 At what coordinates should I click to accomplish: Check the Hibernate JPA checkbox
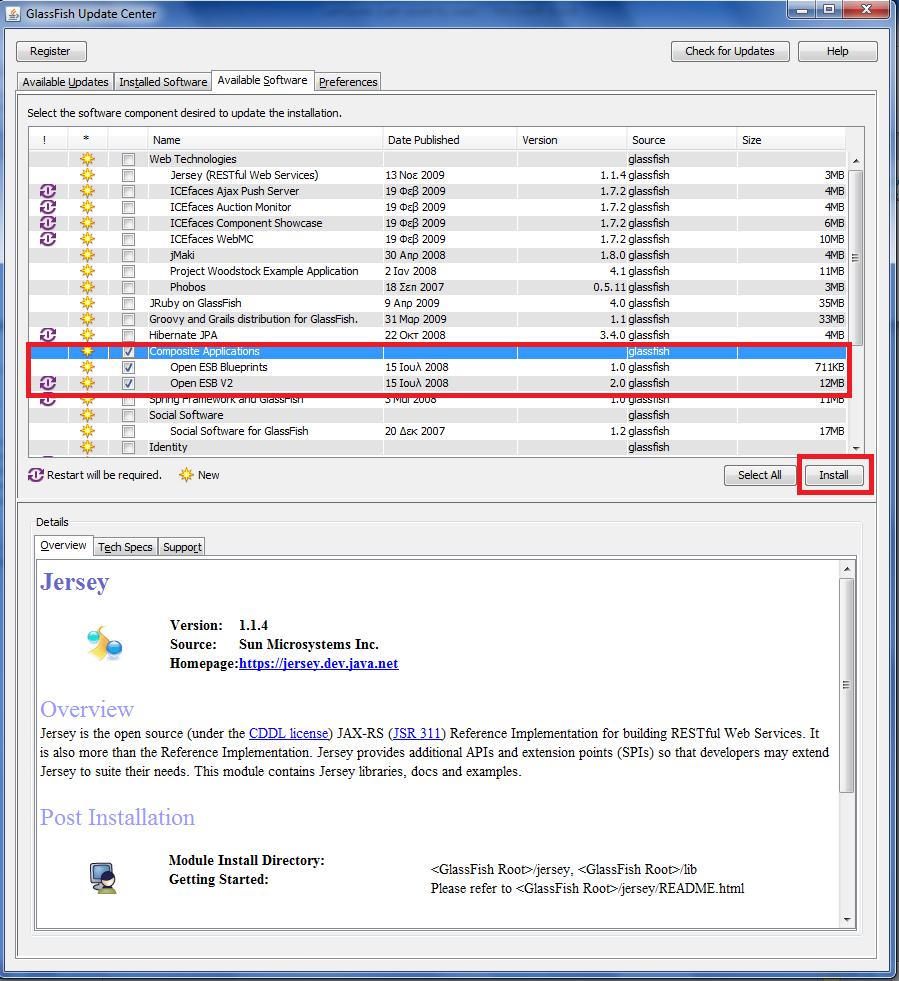(x=128, y=335)
